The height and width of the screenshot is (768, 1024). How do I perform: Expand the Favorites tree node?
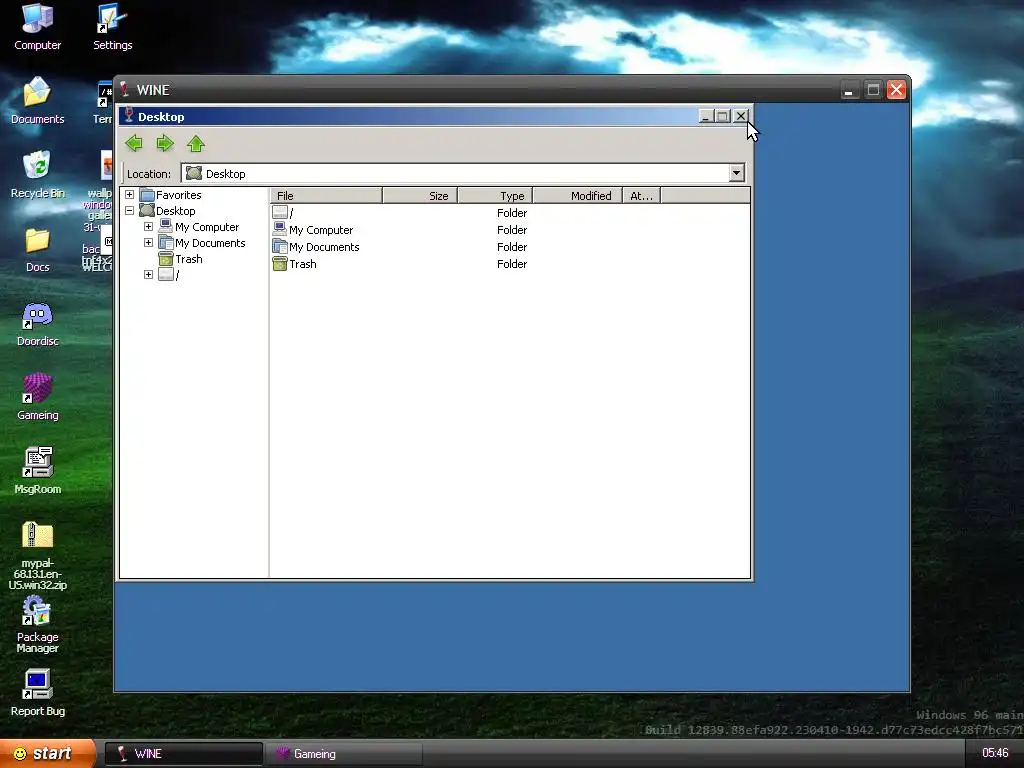(x=129, y=195)
